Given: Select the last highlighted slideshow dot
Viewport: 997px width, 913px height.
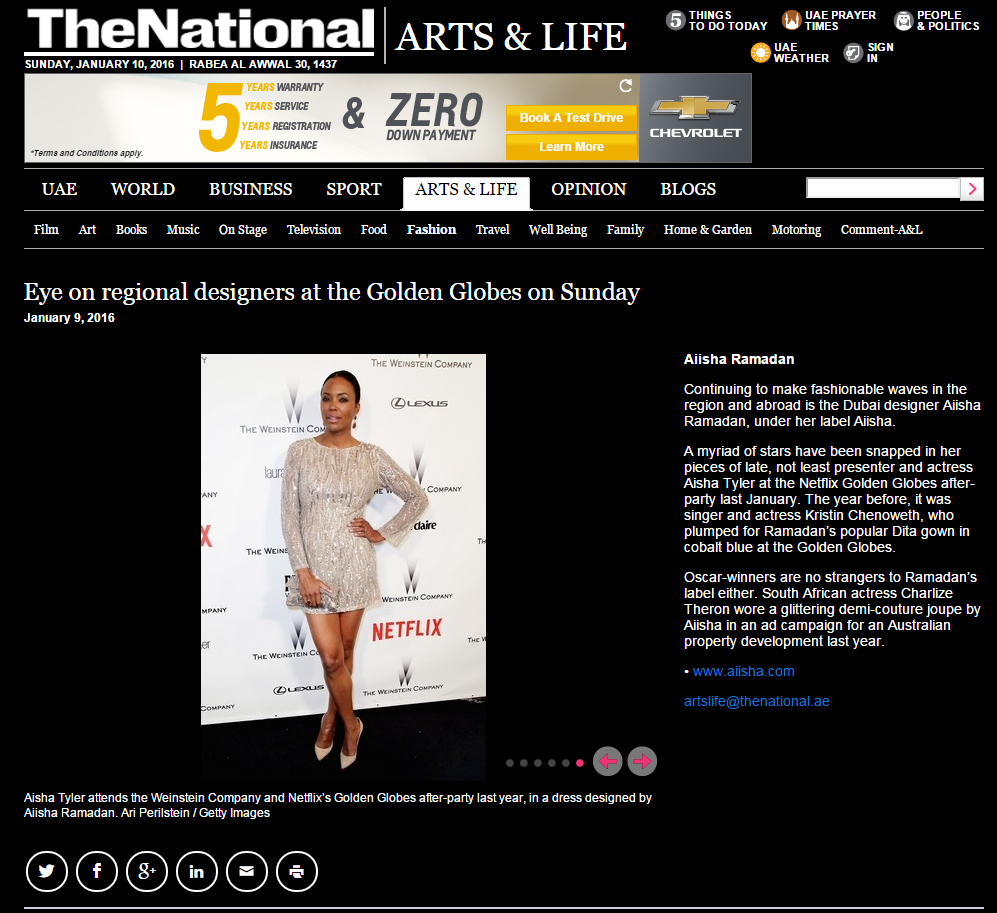Looking at the screenshot, I should coord(580,763).
